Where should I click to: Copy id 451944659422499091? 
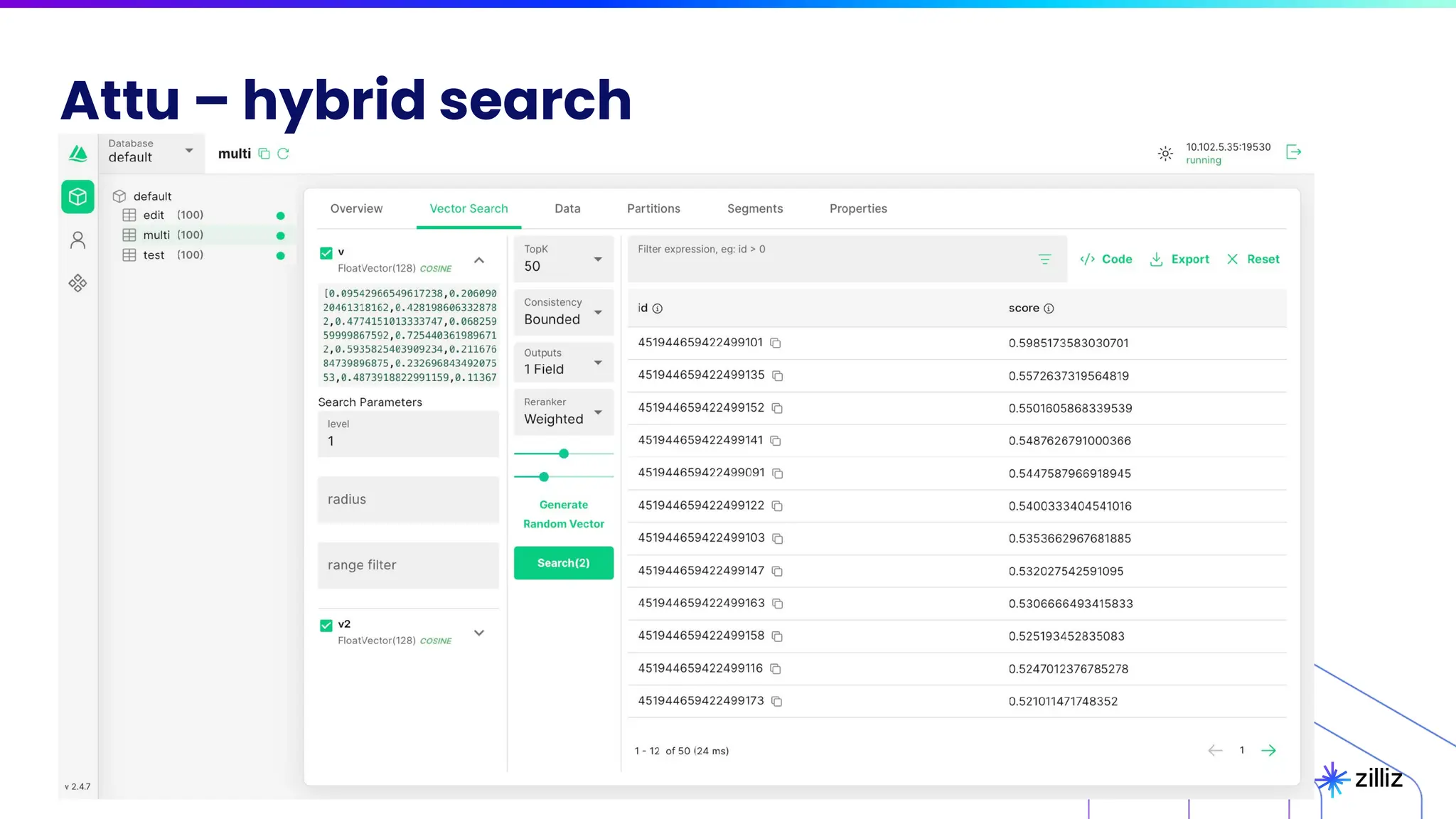(778, 474)
